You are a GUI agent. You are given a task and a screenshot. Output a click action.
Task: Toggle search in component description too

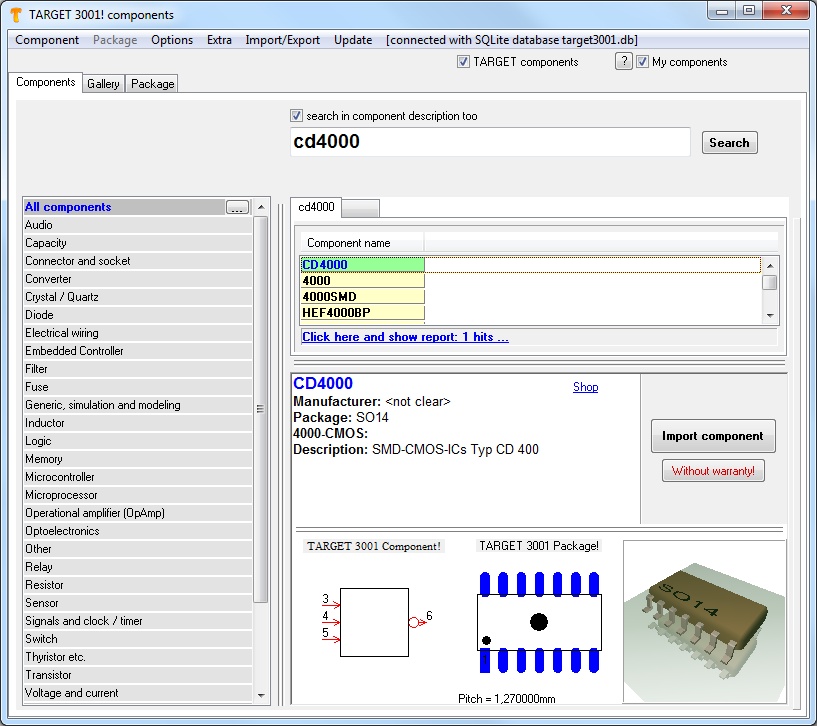click(x=296, y=116)
